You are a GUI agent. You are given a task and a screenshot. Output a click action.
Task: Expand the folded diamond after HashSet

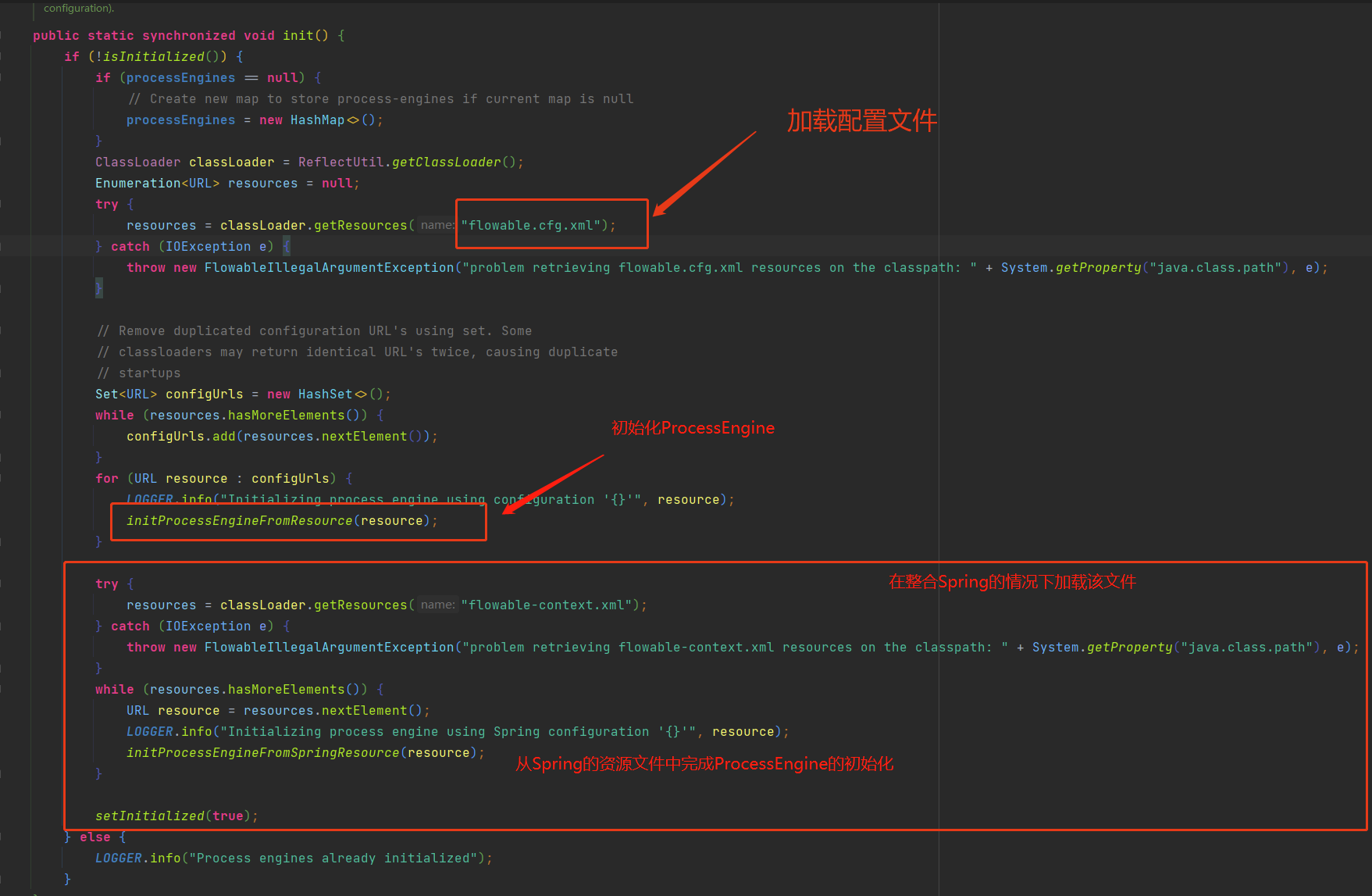361,394
